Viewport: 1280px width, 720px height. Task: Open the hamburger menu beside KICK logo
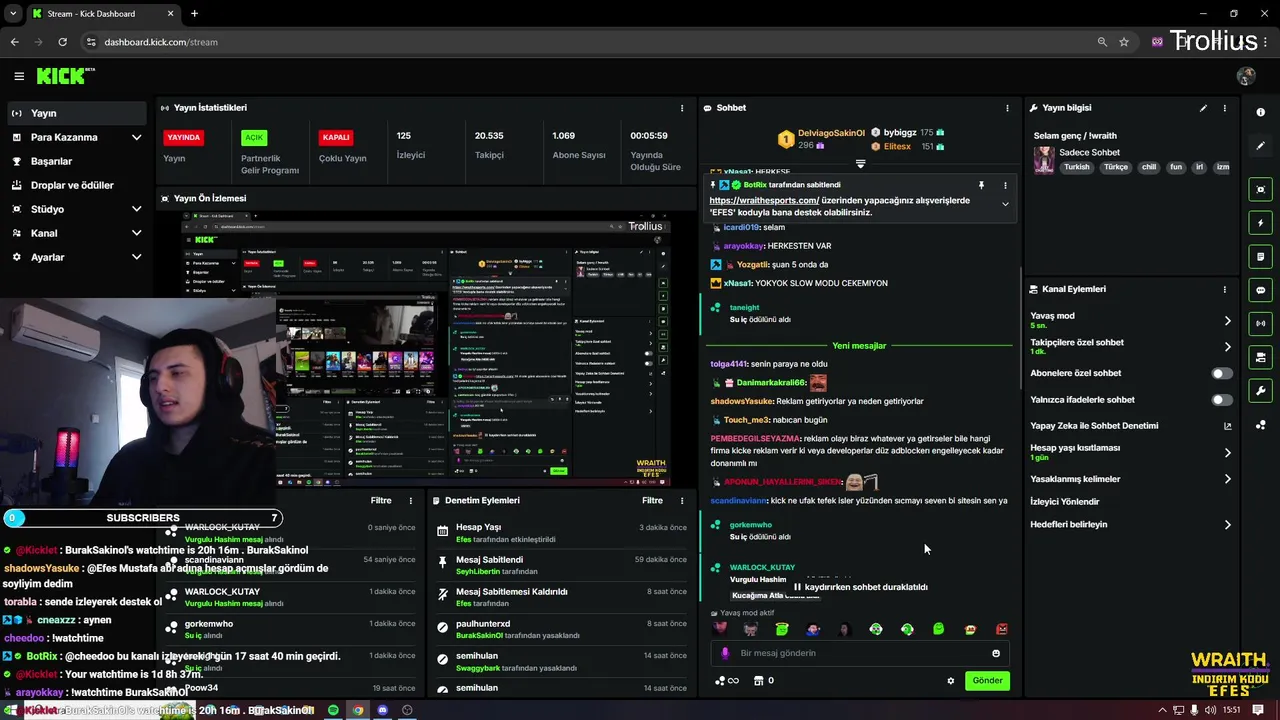pyautogui.click(x=19, y=76)
